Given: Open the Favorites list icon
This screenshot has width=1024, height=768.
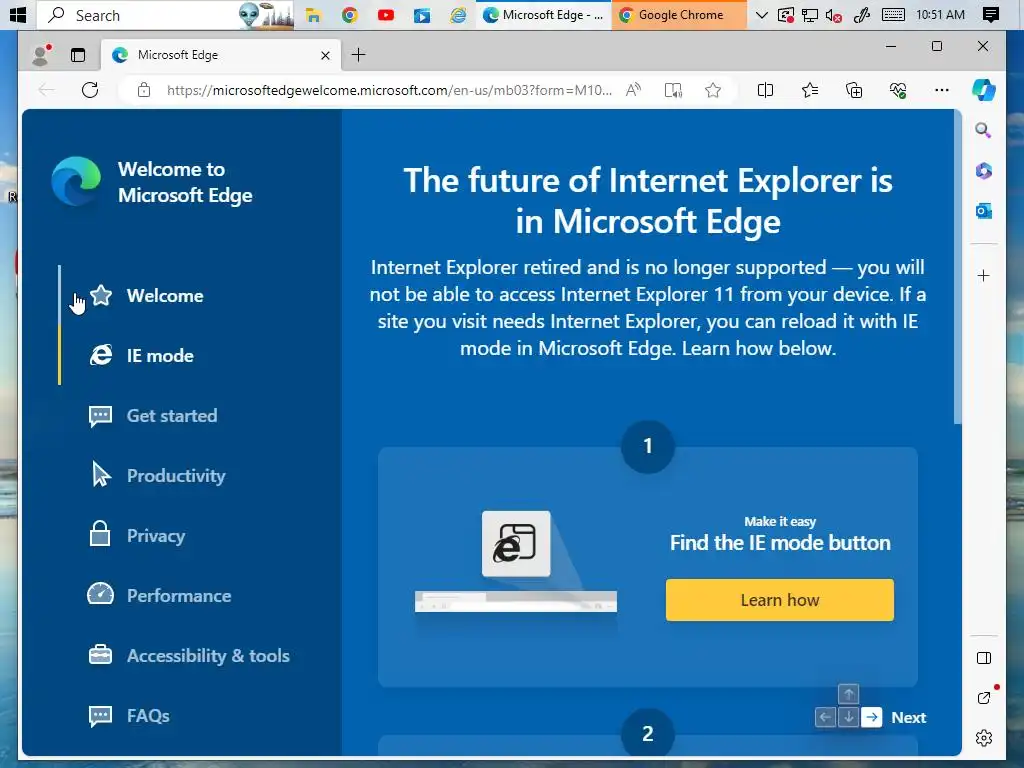Looking at the screenshot, I should tap(810, 90).
